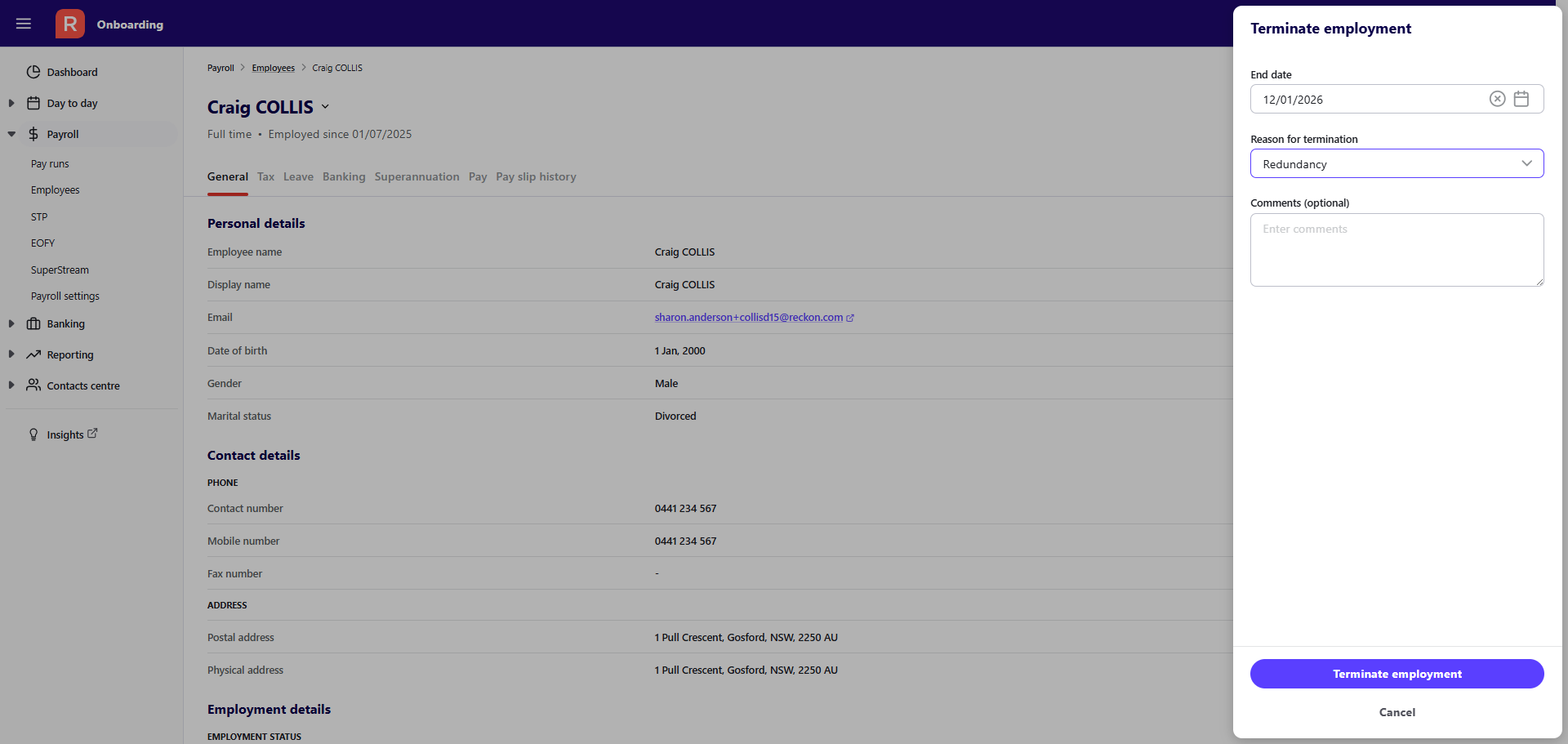Viewport: 1568px width, 744px height.
Task: Open the Reason for termination dropdown
Action: tap(1396, 163)
